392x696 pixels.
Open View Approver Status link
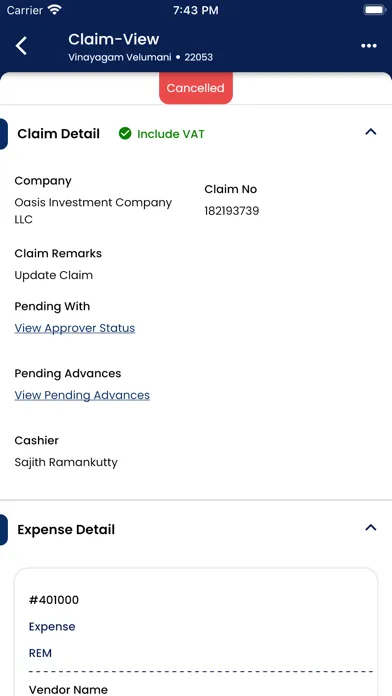75,328
